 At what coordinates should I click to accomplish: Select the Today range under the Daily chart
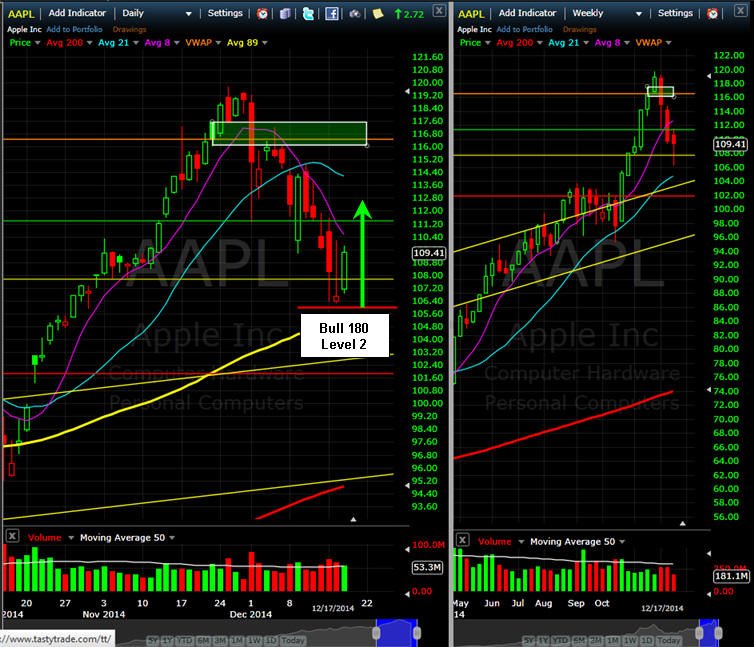click(x=293, y=641)
